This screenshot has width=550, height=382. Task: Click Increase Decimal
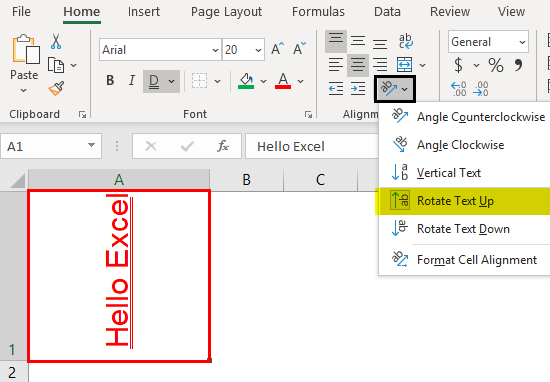point(458,89)
